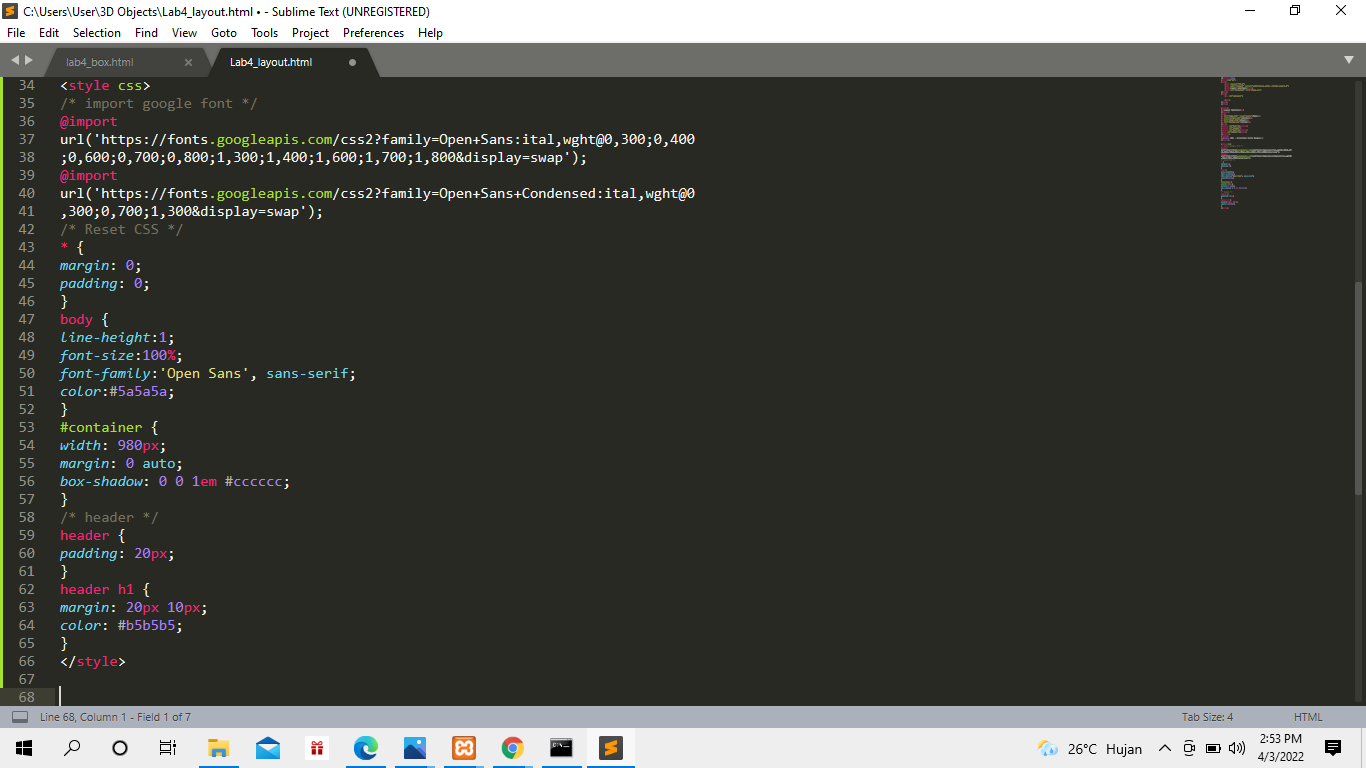
Task: Click the previous-tab navigation arrow
Action: [14, 60]
